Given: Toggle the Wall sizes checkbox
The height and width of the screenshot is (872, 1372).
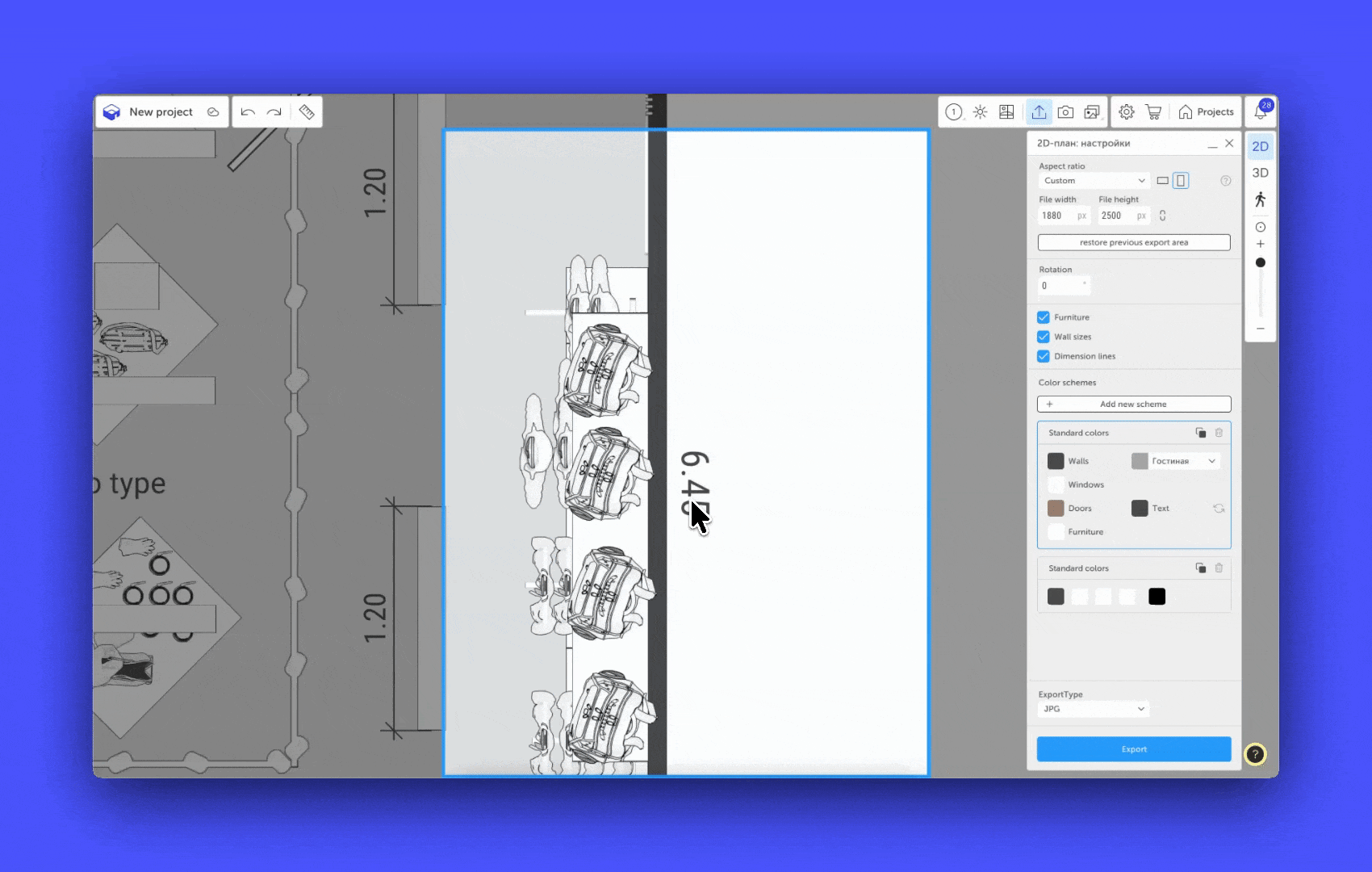Looking at the screenshot, I should coord(1044,337).
